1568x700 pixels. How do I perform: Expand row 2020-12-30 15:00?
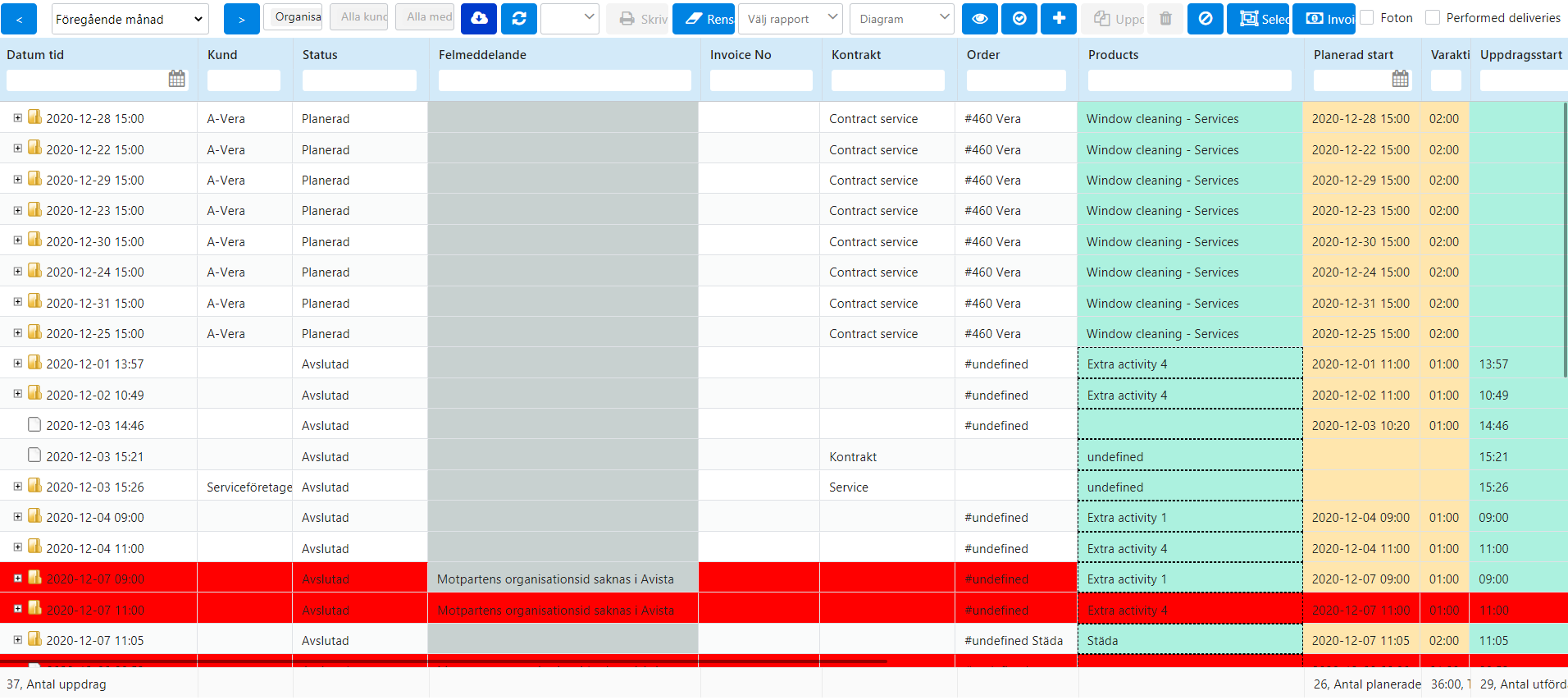[x=17, y=240]
